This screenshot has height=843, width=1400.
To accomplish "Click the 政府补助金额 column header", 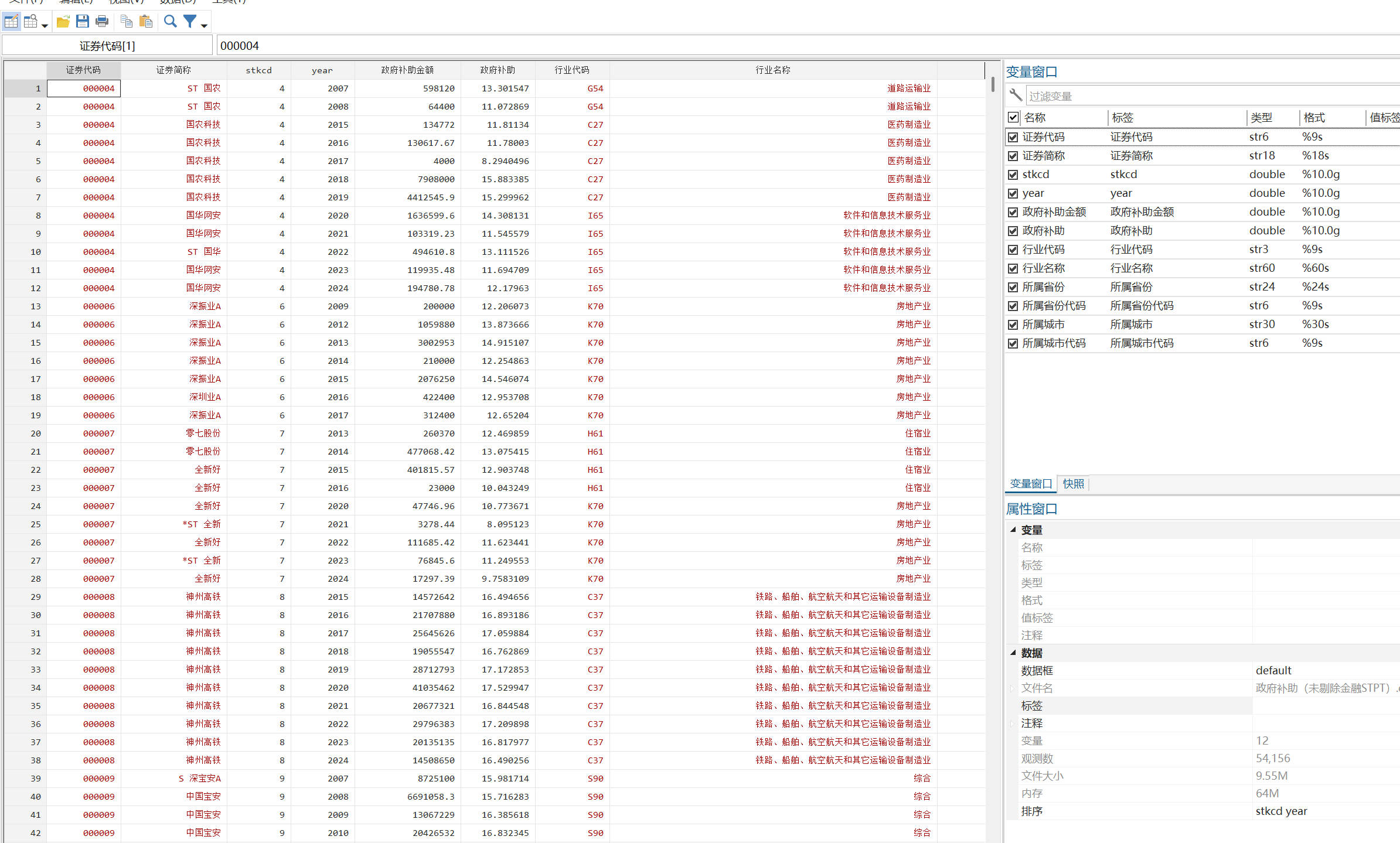I will (x=407, y=70).
